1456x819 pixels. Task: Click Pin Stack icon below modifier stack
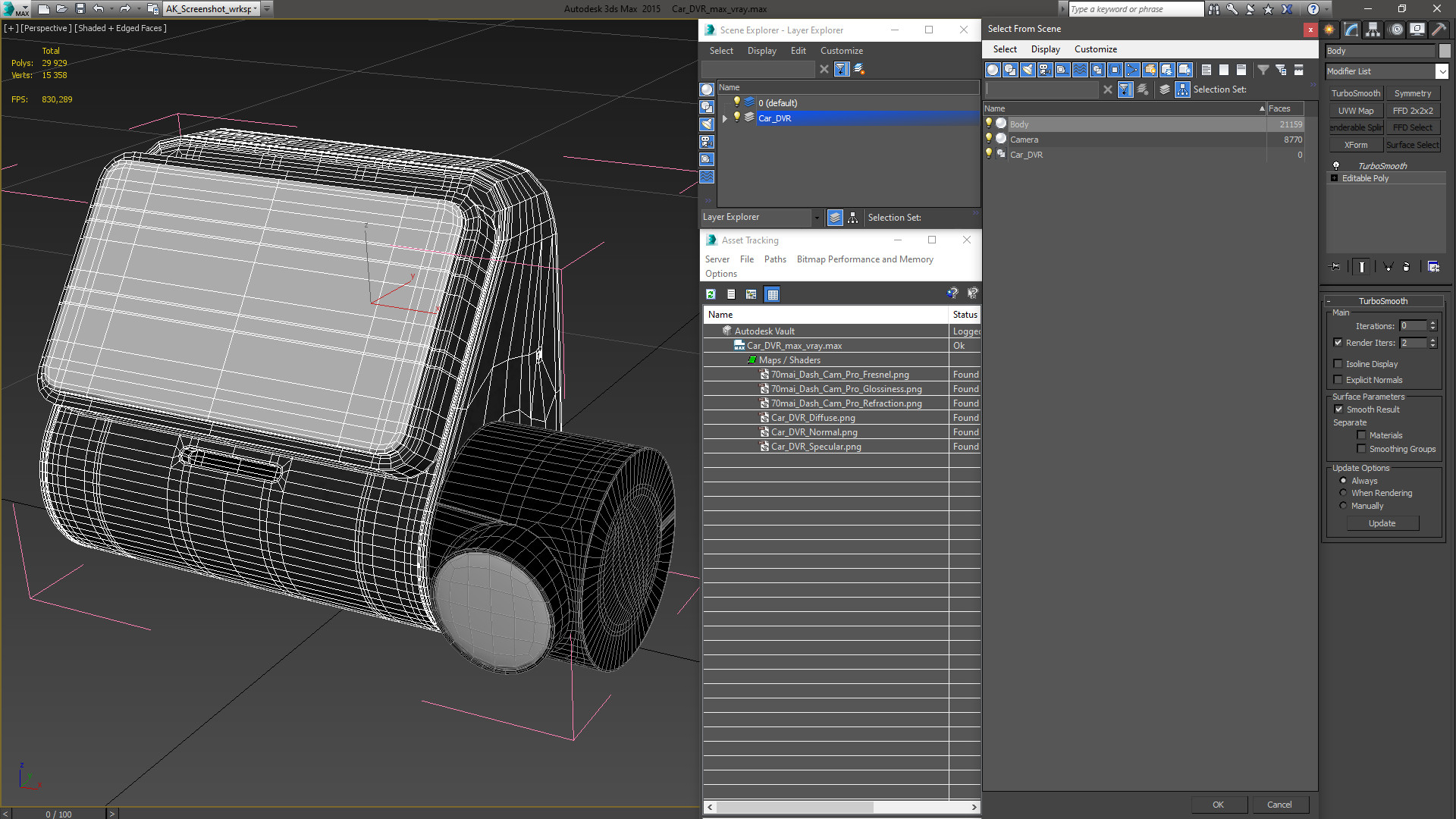pyautogui.click(x=1335, y=267)
